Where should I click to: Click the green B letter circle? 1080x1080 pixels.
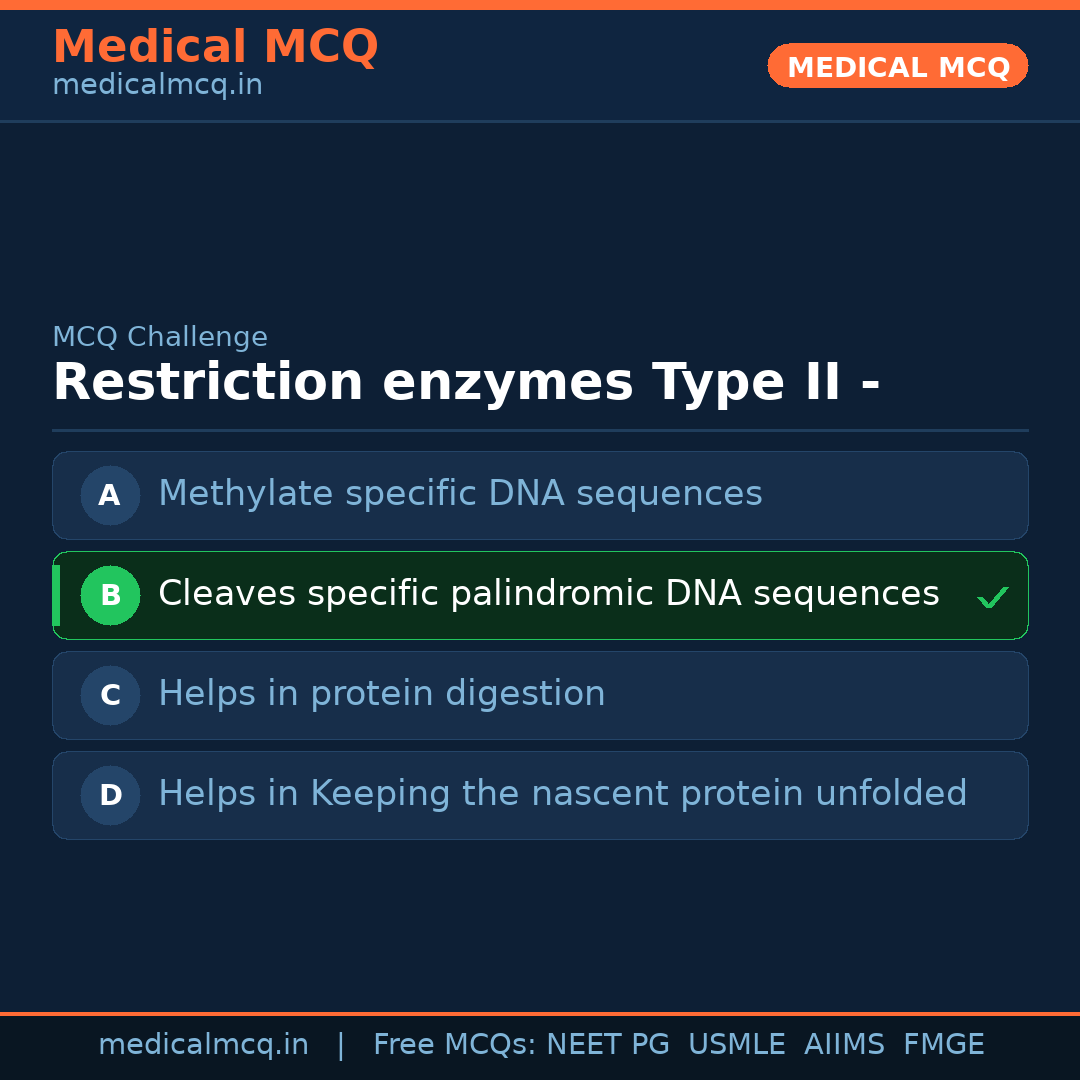click(110, 595)
